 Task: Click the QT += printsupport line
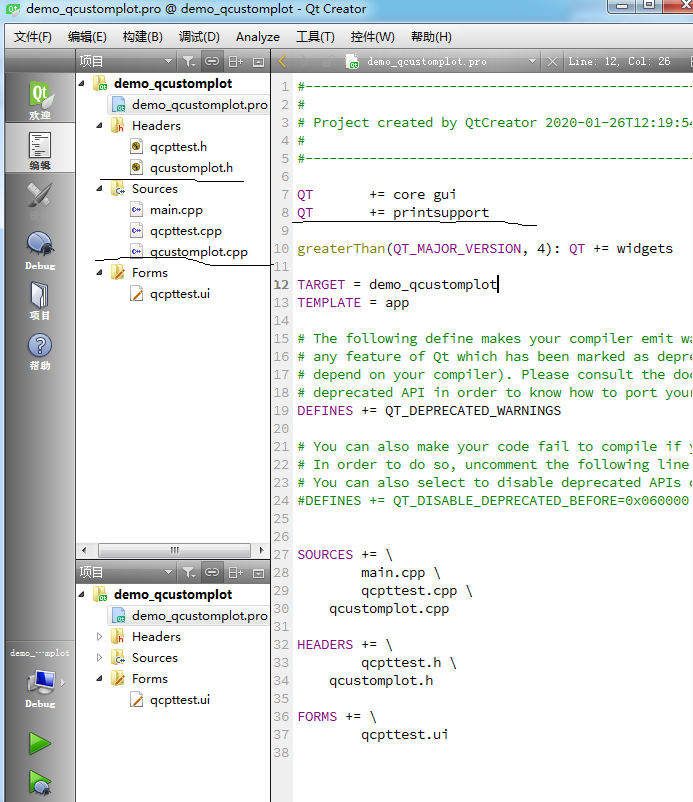point(393,212)
